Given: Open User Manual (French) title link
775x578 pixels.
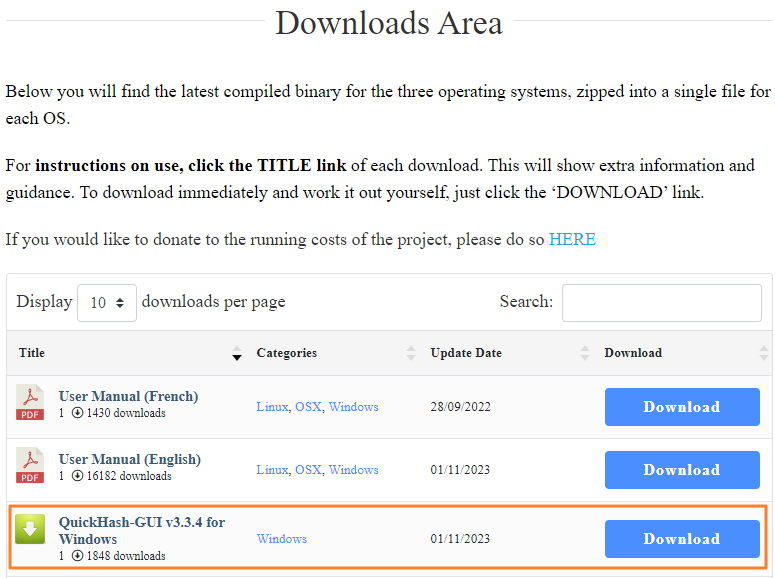Looking at the screenshot, I should pyautogui.click(x=128, y=396).
